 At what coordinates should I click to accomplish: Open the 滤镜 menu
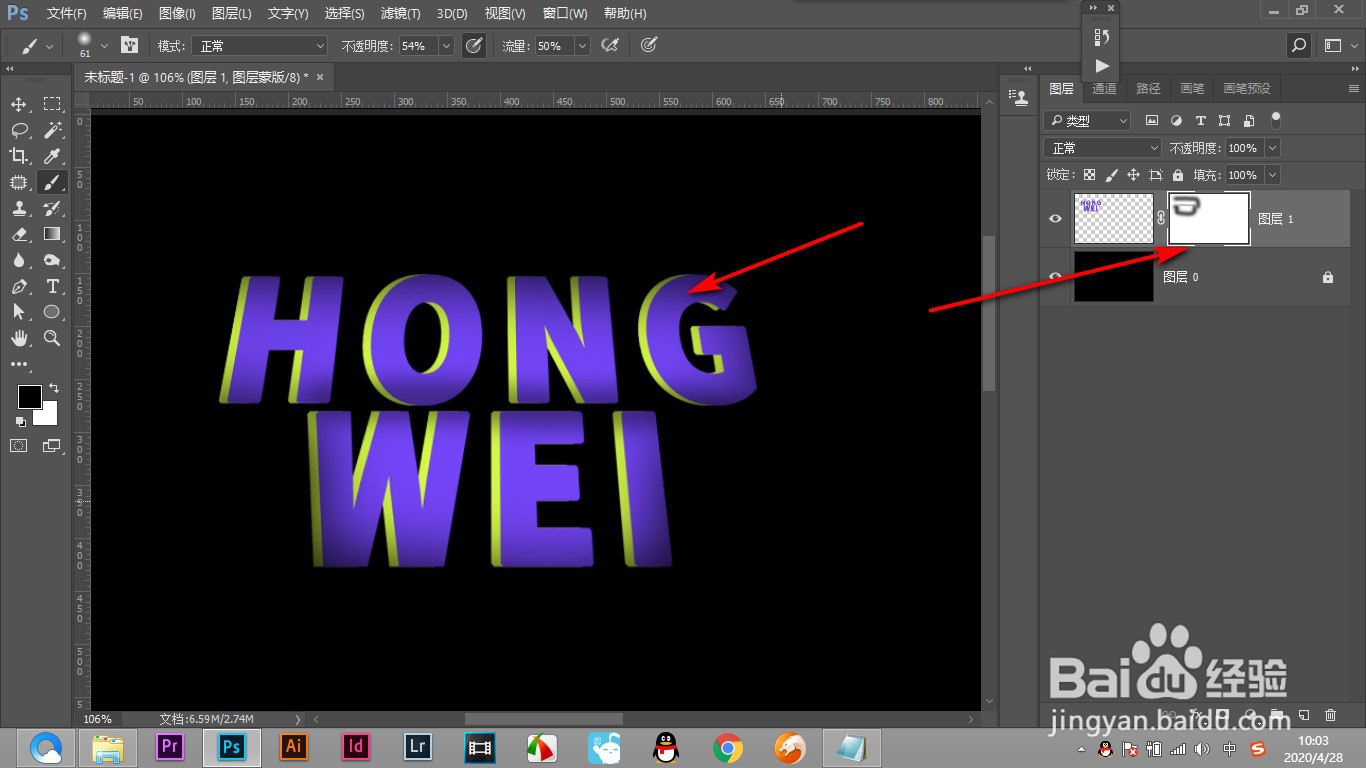399,13
